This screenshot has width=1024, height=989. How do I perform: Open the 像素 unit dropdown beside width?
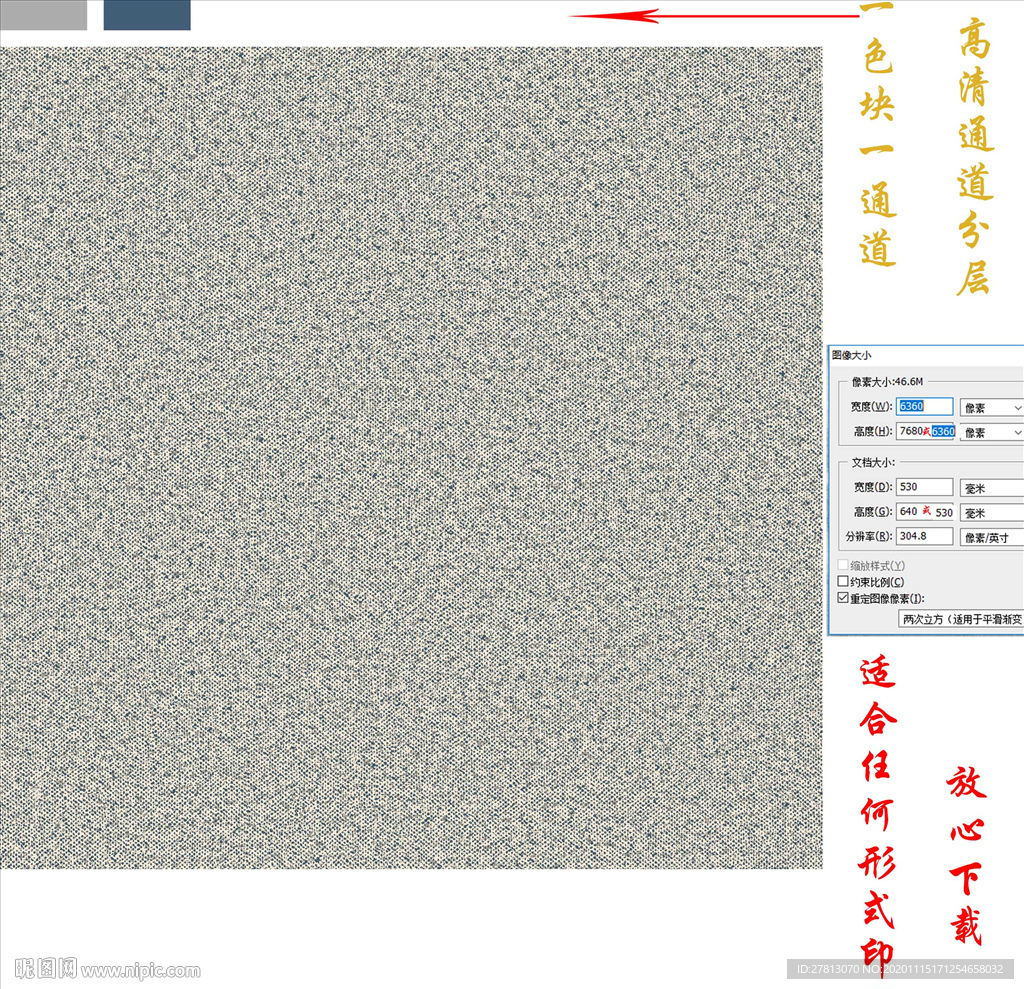pyautogui.click(x=991, y=408)
